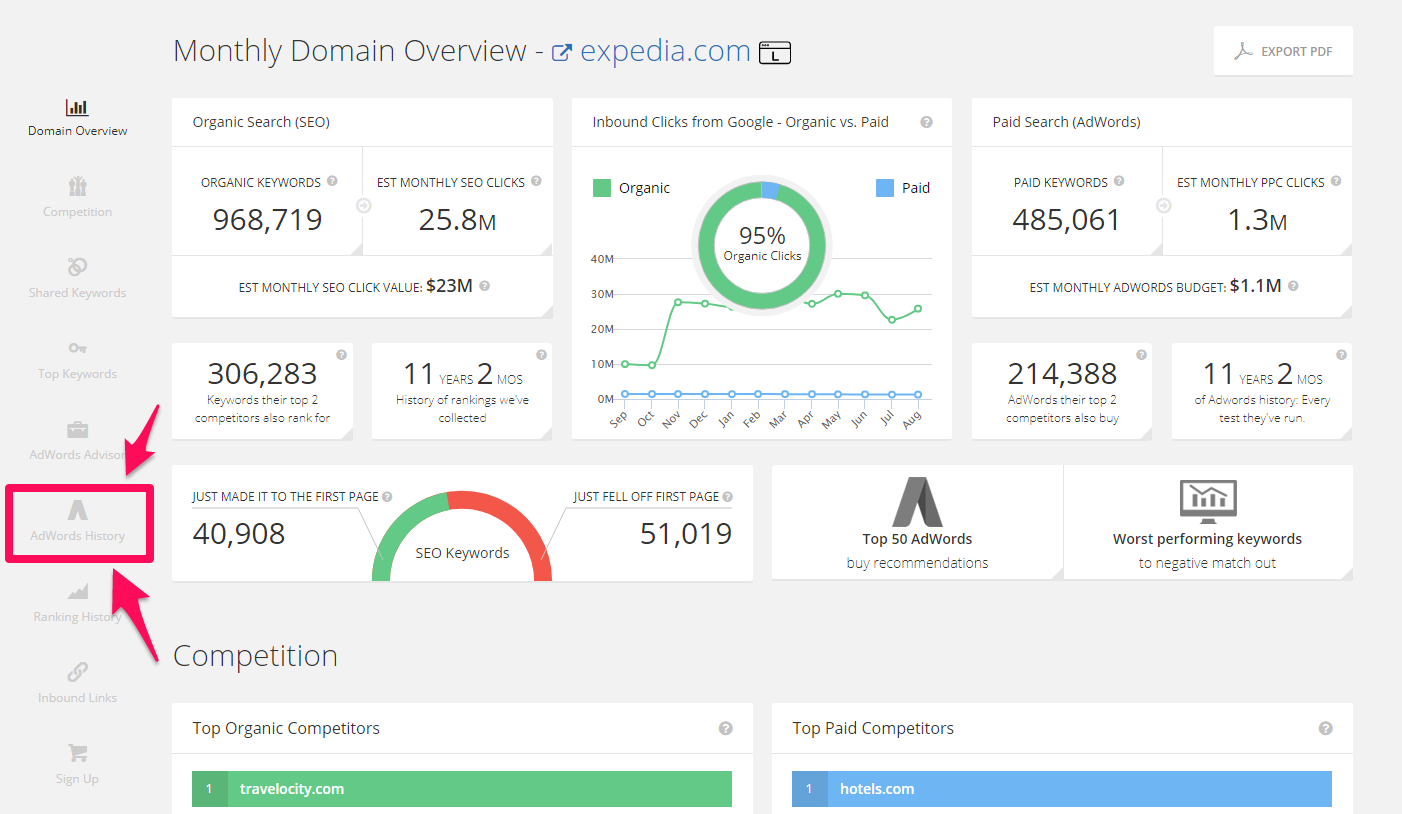Click arrow between paid keywords and PPC clicks
The image size is (1402, 814).
[x=1163, y=205]
